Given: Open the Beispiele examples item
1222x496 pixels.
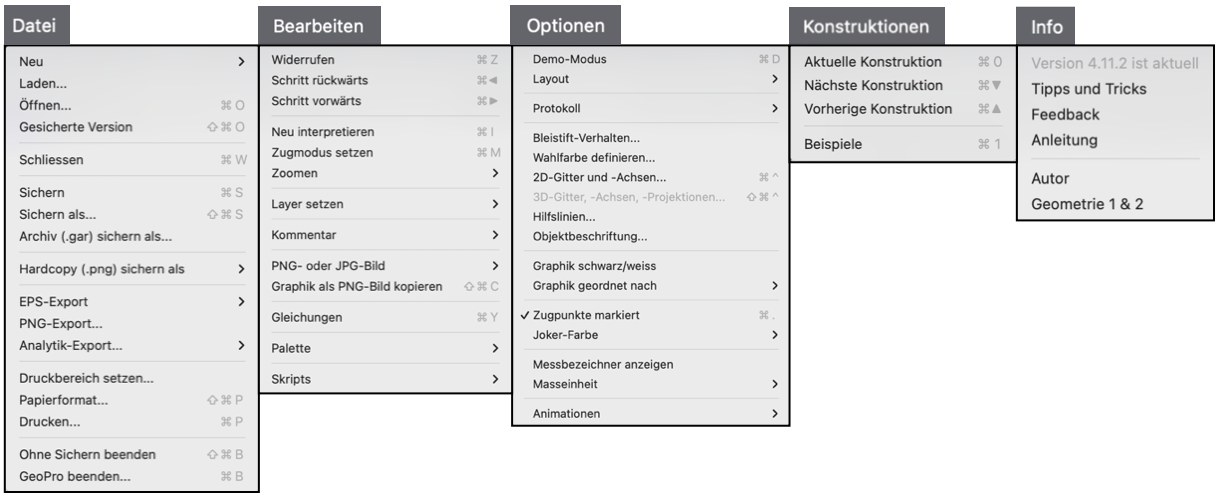Looking at the screenshot, I should (x=834, y=145).
